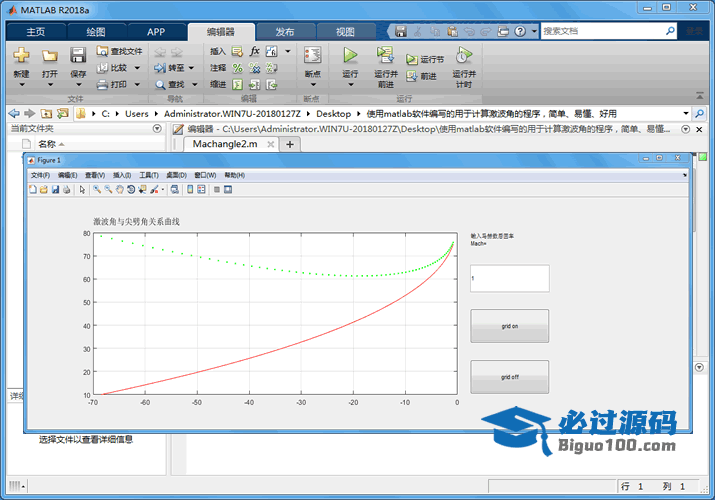The width and height of the screenshot is (715, 500).
Task: Switch to the APP ribbon tab
Action: tap(155, 32)
